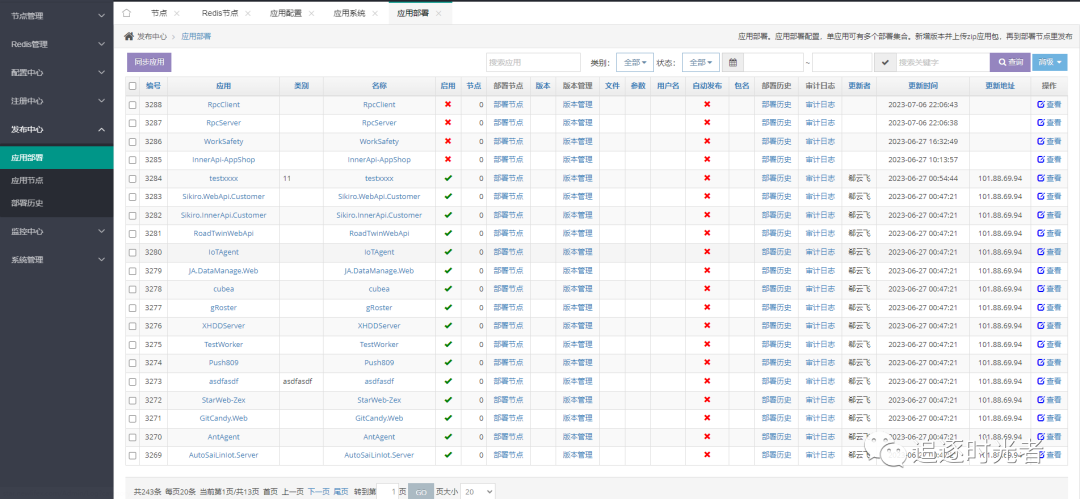This screenshot has width=1080, height=499.
Task: Switch to the 应用配置 tab
Action: [285, 13]
